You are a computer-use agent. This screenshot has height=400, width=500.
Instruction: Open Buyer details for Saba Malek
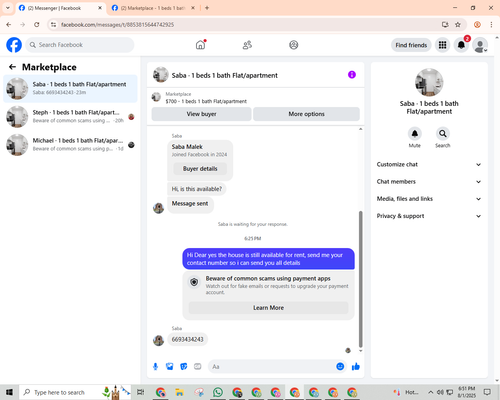coord(200,169)
